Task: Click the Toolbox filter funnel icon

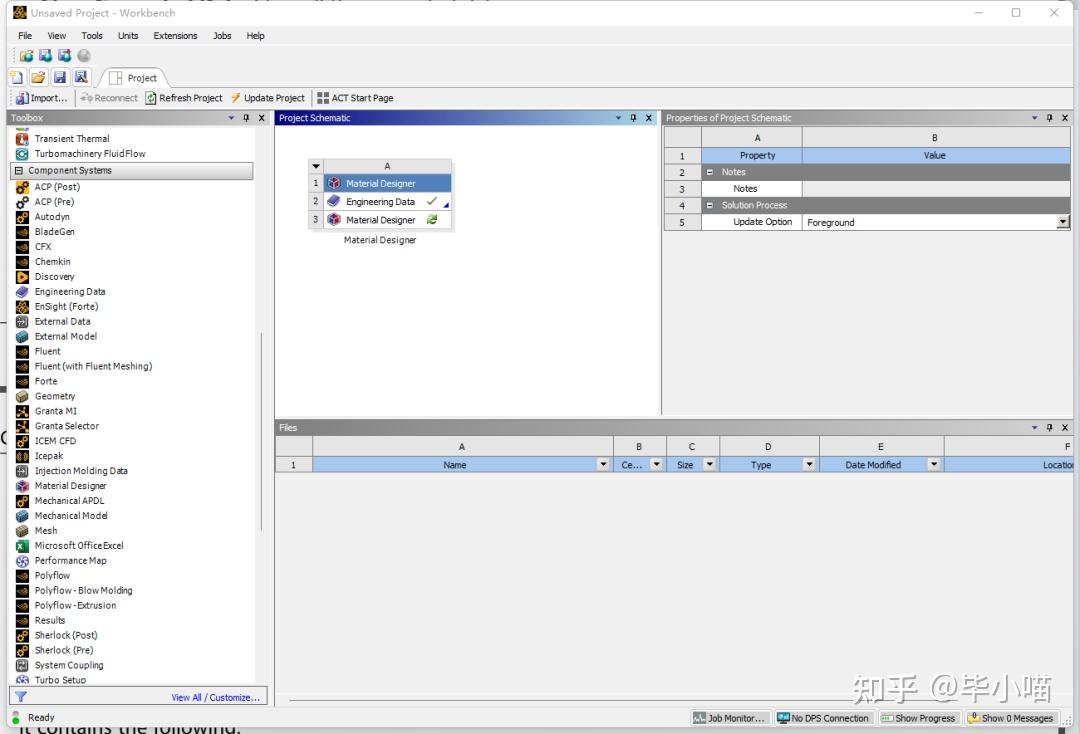Action: [x=21, y=697]
